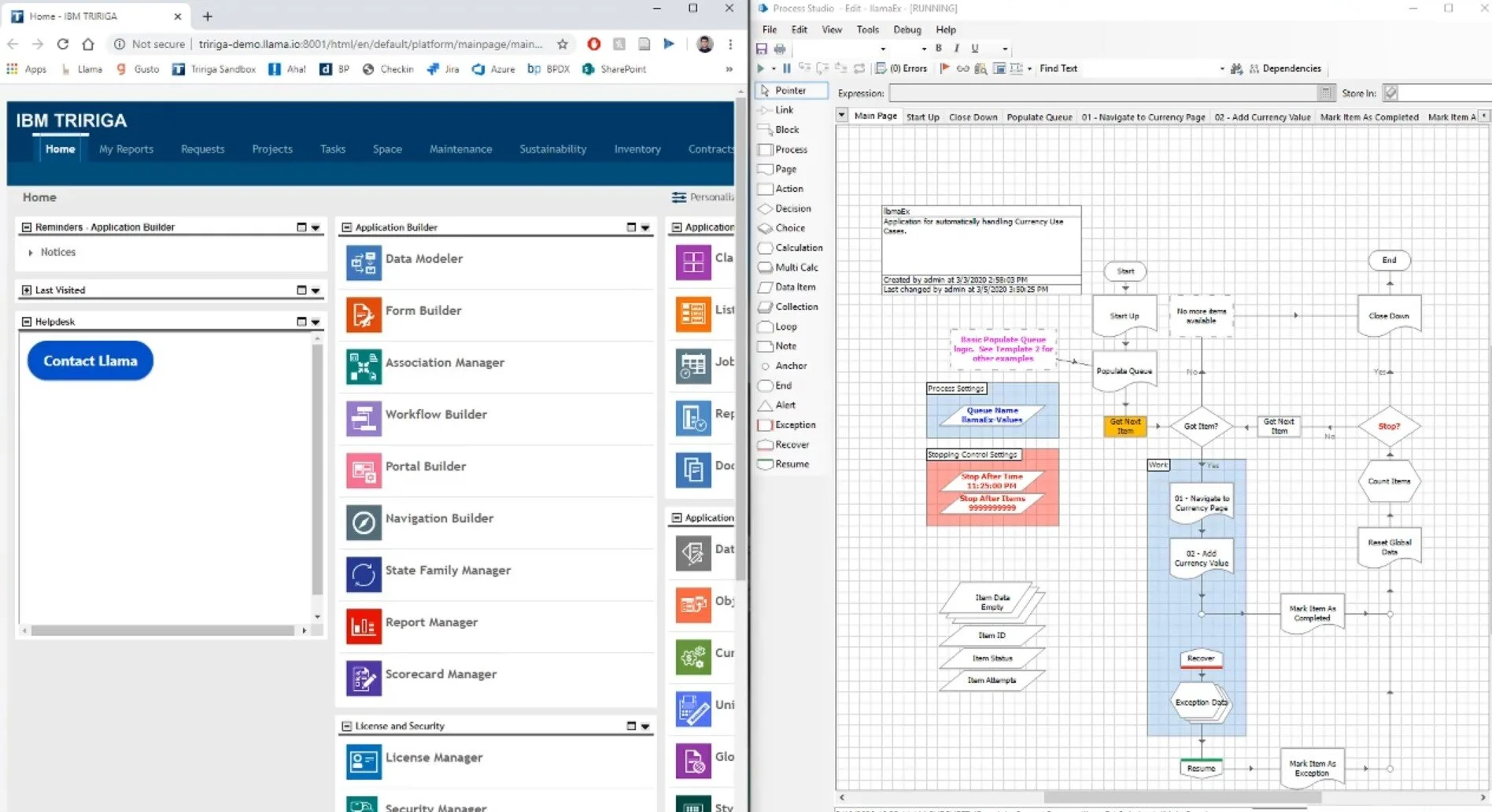
Task: Toggle Bold formatting in Process Studio
Action: click(x=938, y=48)
